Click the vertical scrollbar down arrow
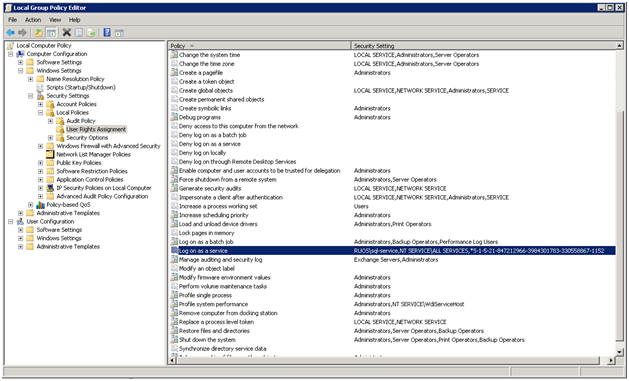 click(619, 352)
